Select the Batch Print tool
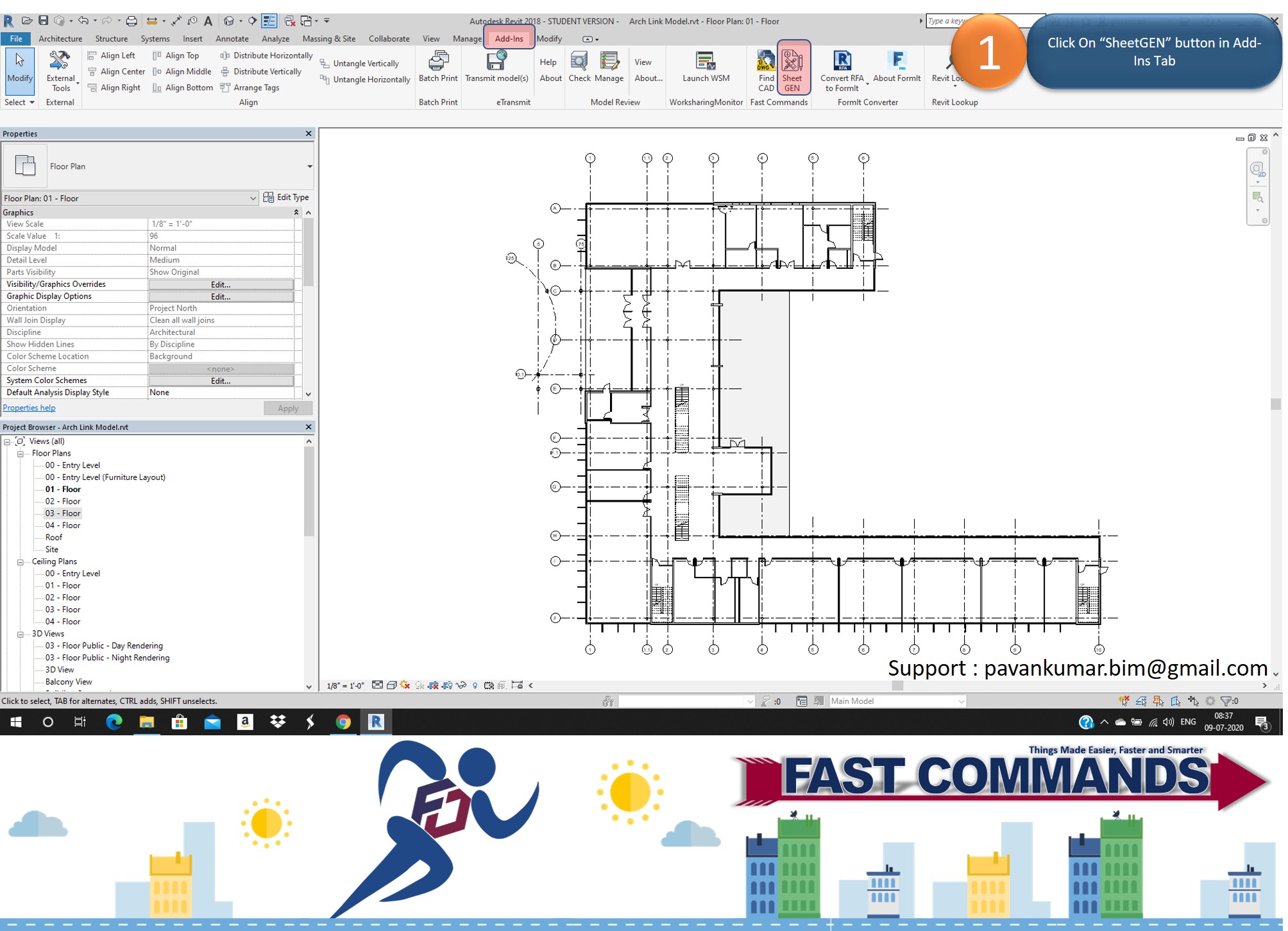This screenshot has width=1288, height=931. pos(437,67)
